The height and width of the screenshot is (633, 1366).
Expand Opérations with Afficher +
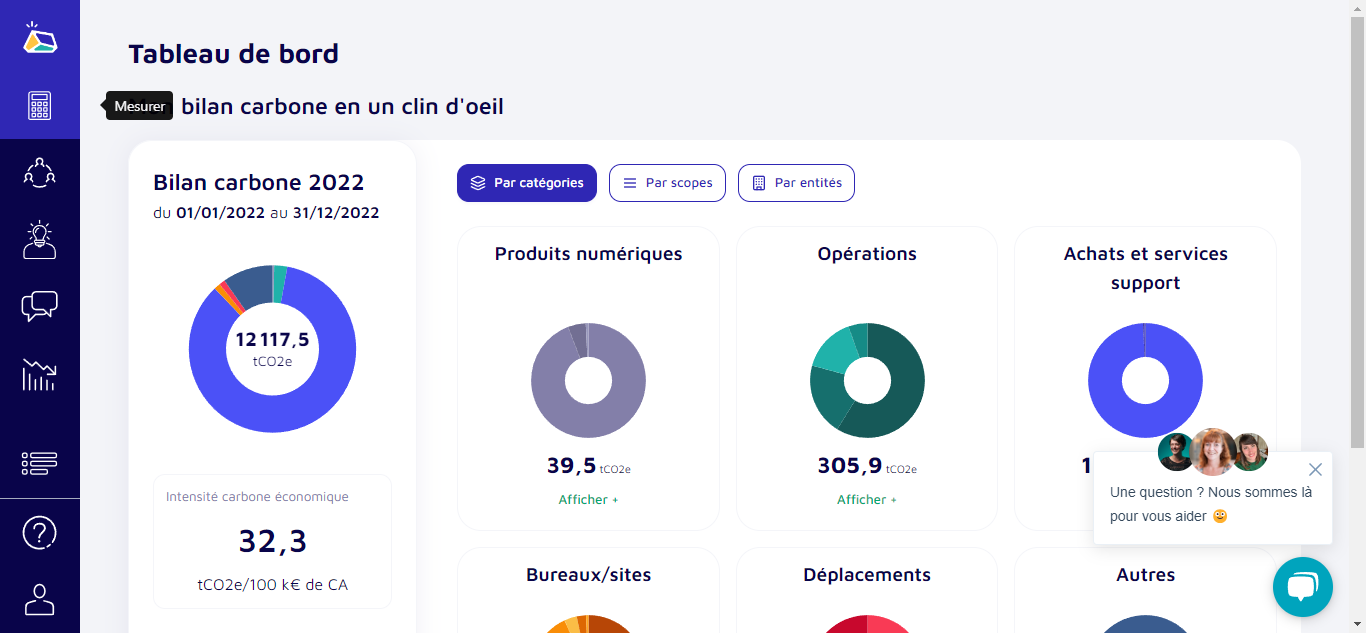(x=866, y=500)
